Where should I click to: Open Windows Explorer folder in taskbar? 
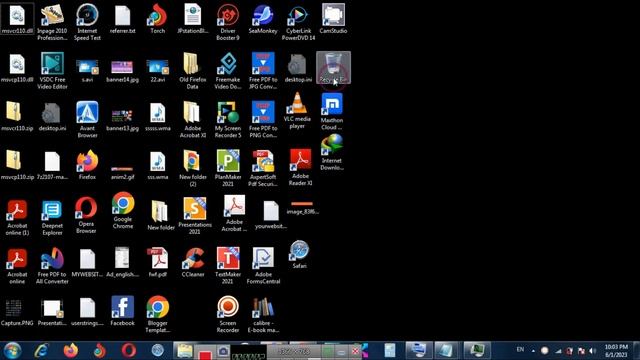184,351
